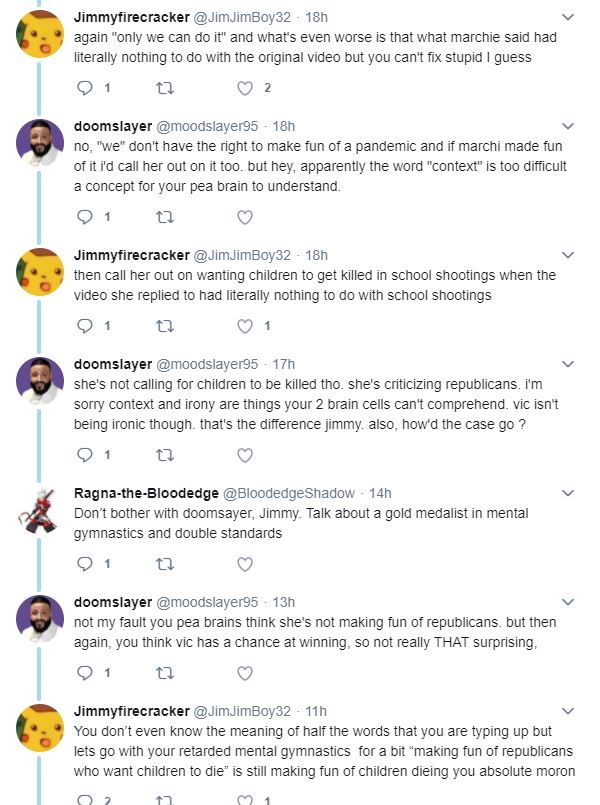Like Ragna-the-Bloodedge's double standards tweet
This screenshot has height=805, width=600.
245,564
